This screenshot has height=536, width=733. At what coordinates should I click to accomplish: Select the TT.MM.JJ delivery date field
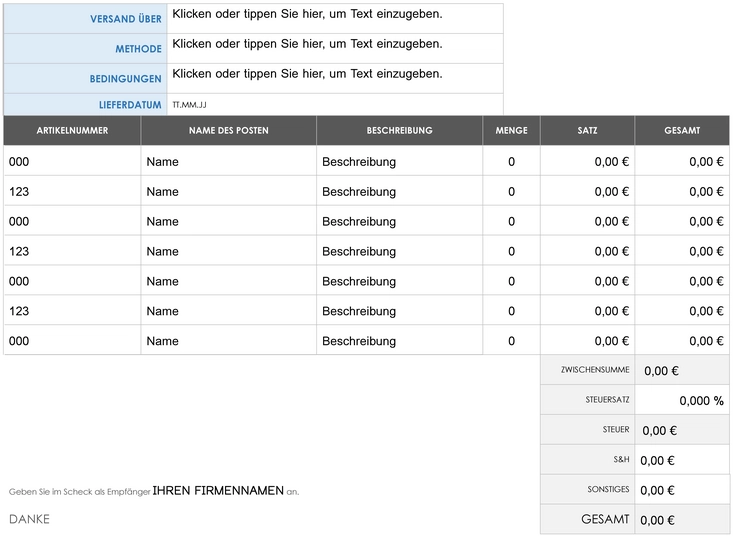tap(335, 105)
